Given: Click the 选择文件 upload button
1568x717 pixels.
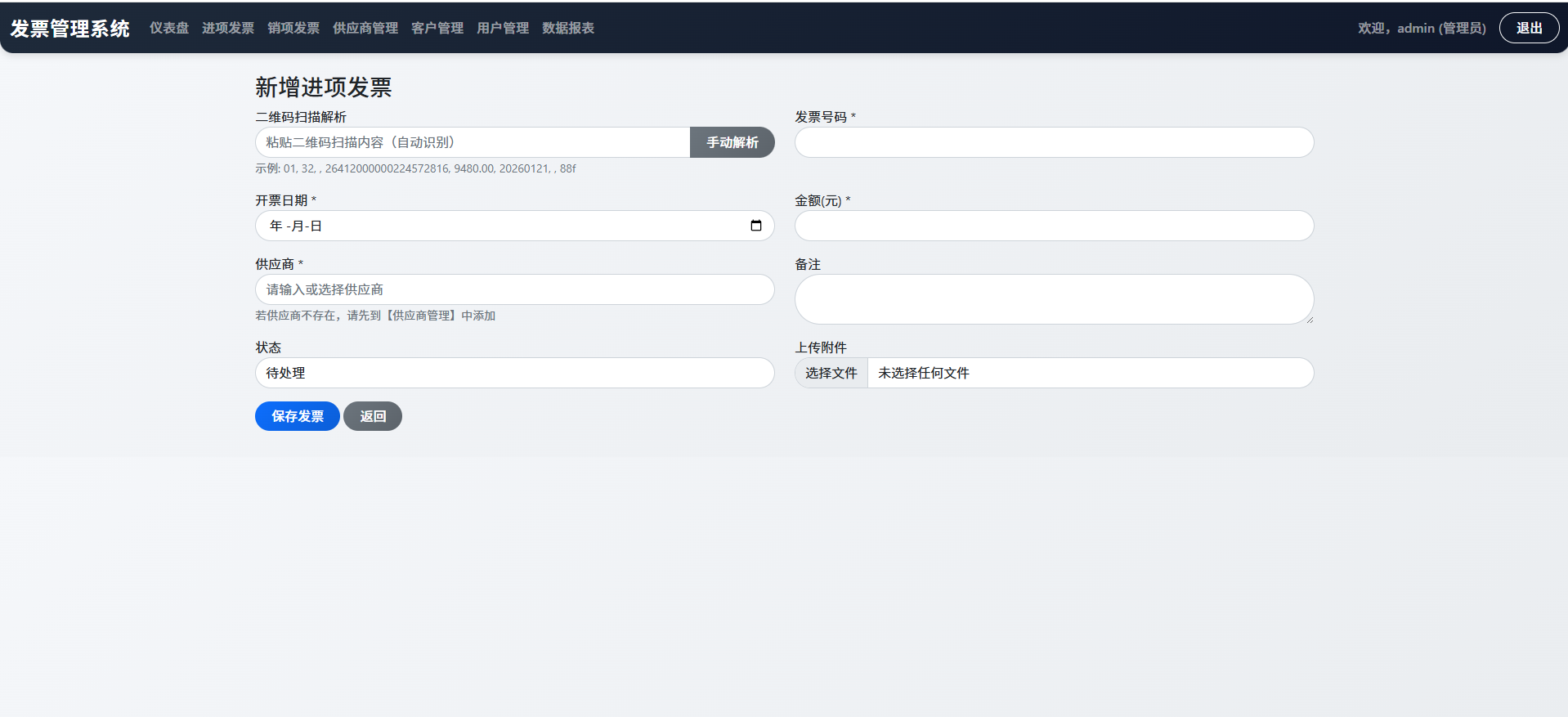Looking at the screenshot, I should click(831, 373).
